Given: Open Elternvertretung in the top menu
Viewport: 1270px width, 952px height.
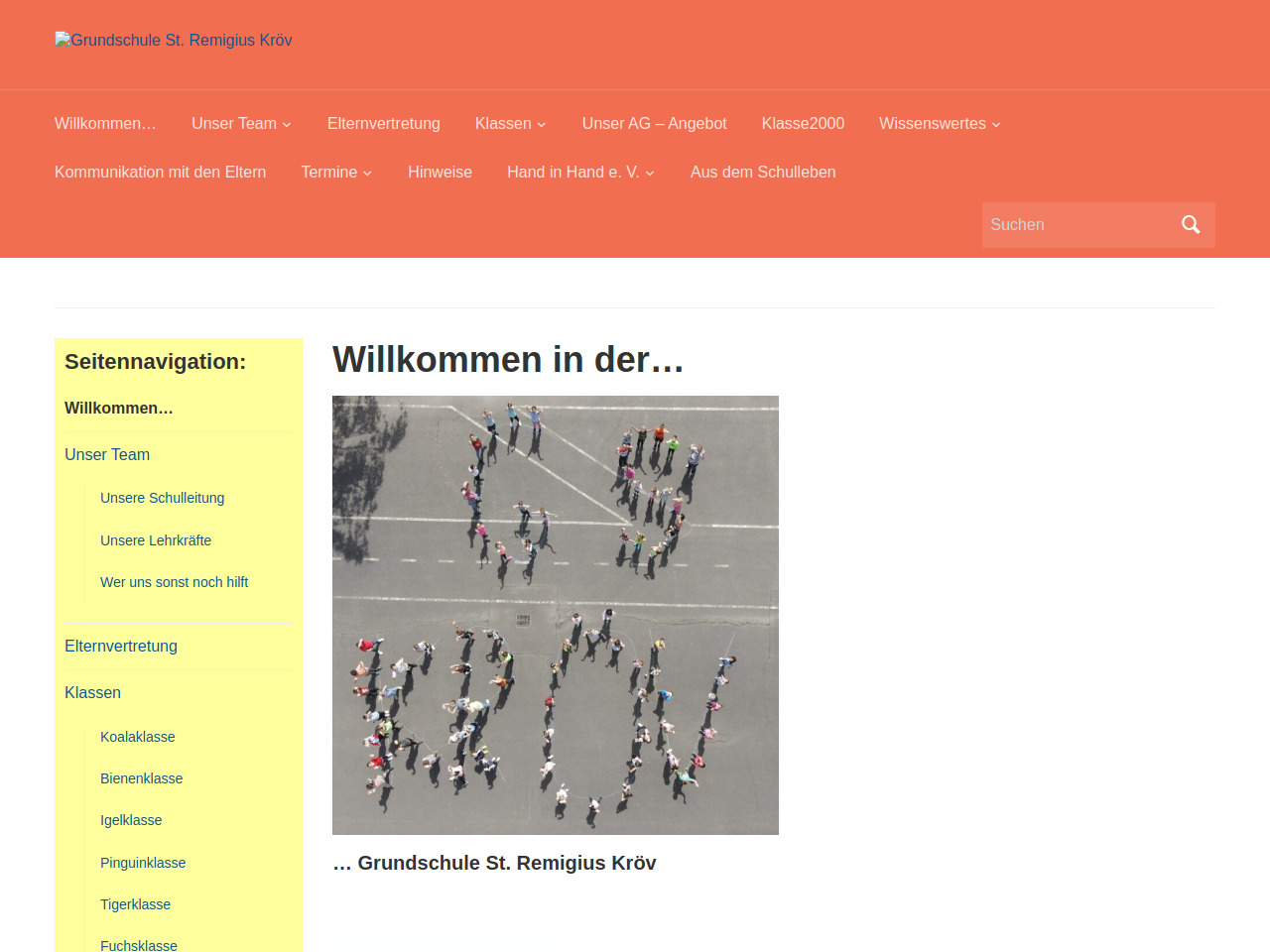Looking at the screenshot, I should click(383, 124).
